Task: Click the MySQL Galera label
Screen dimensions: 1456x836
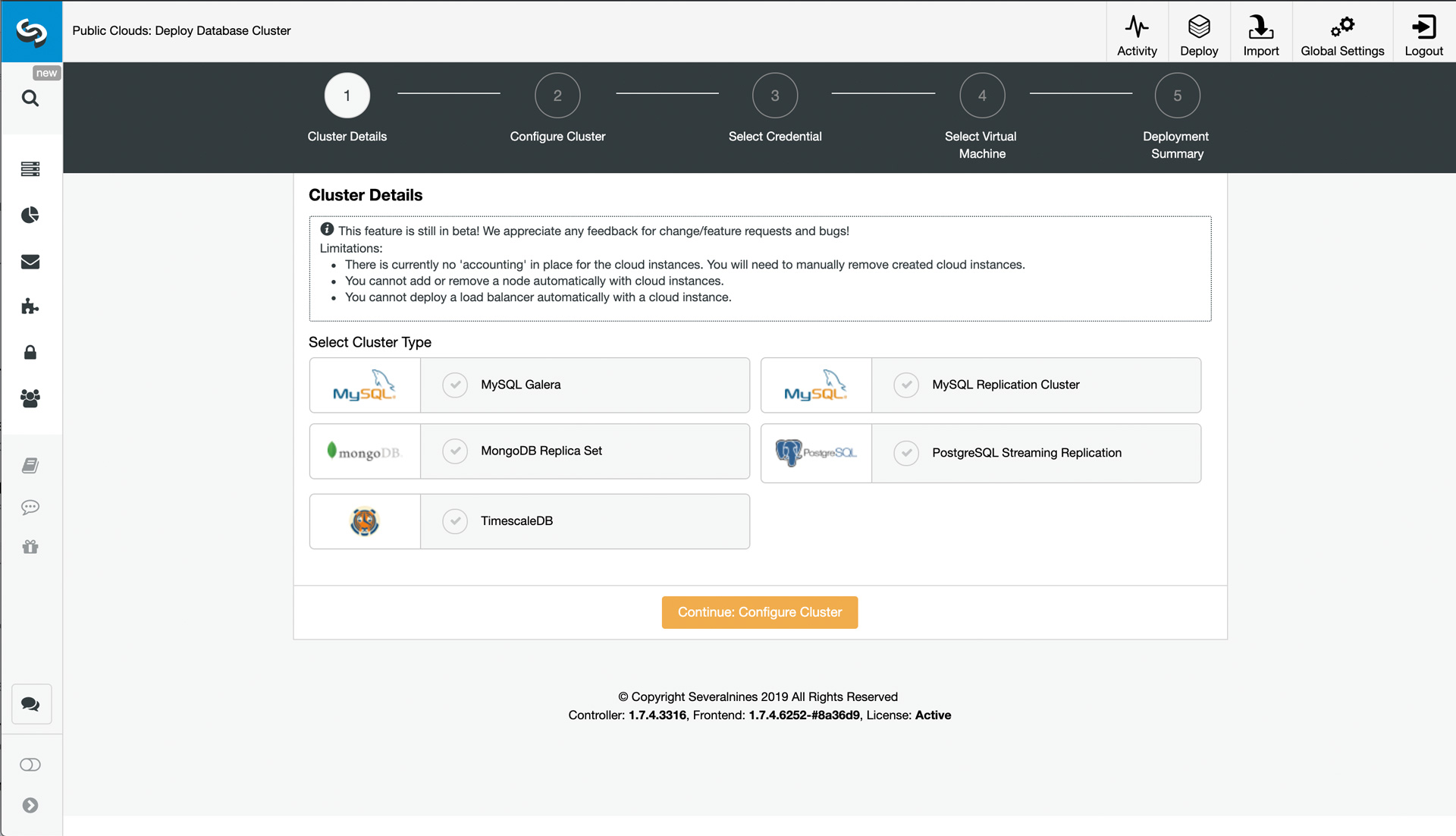Action: pyautogui.click(x=521, y=385)
